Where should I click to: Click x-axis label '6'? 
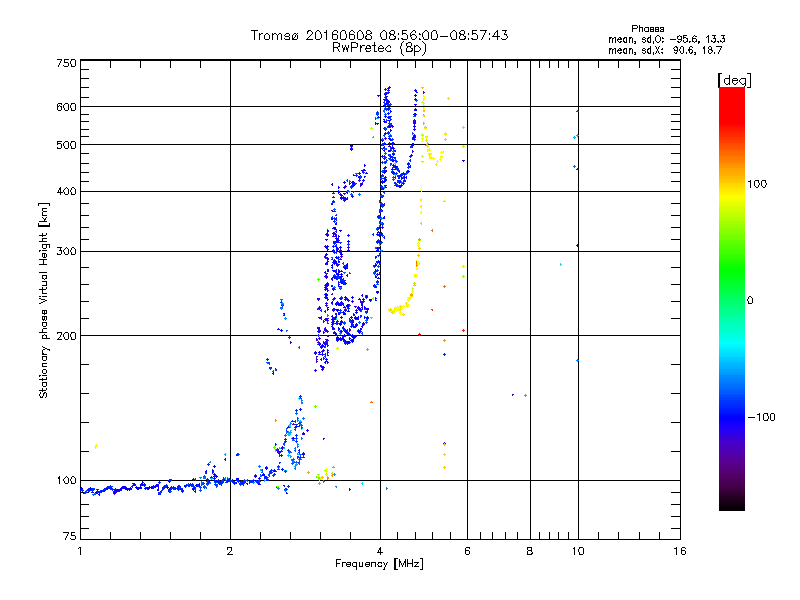tap(467, 551)
